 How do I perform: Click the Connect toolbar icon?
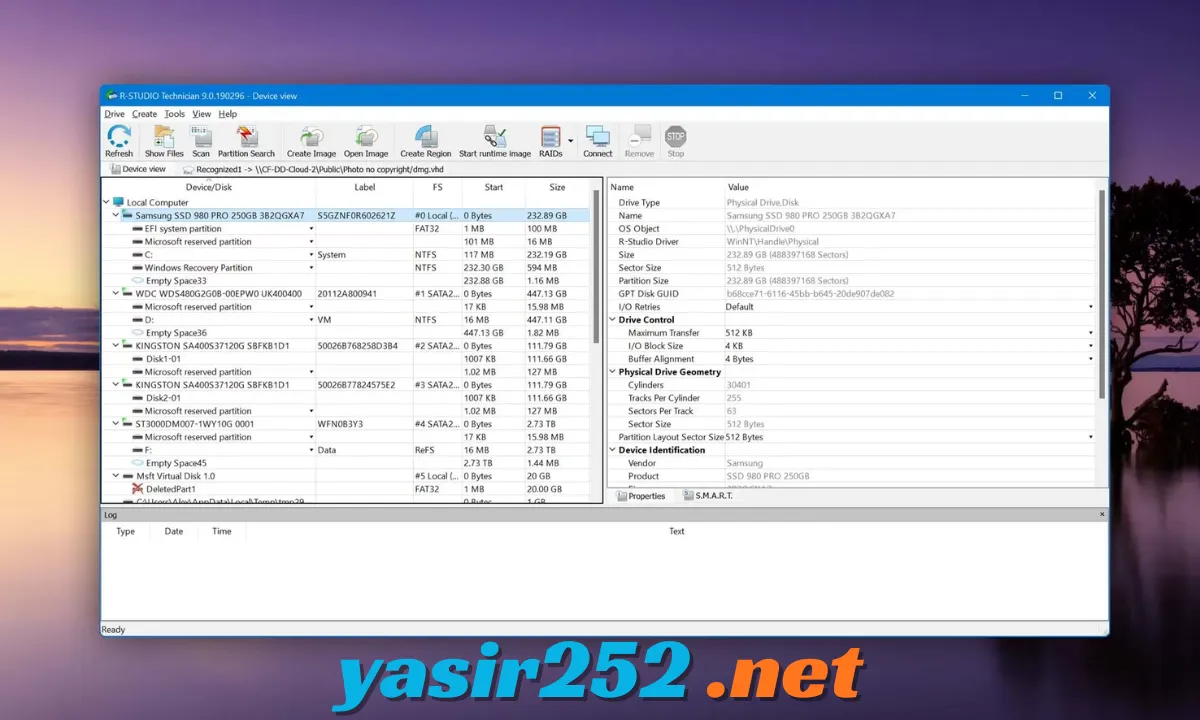[598, 136]
